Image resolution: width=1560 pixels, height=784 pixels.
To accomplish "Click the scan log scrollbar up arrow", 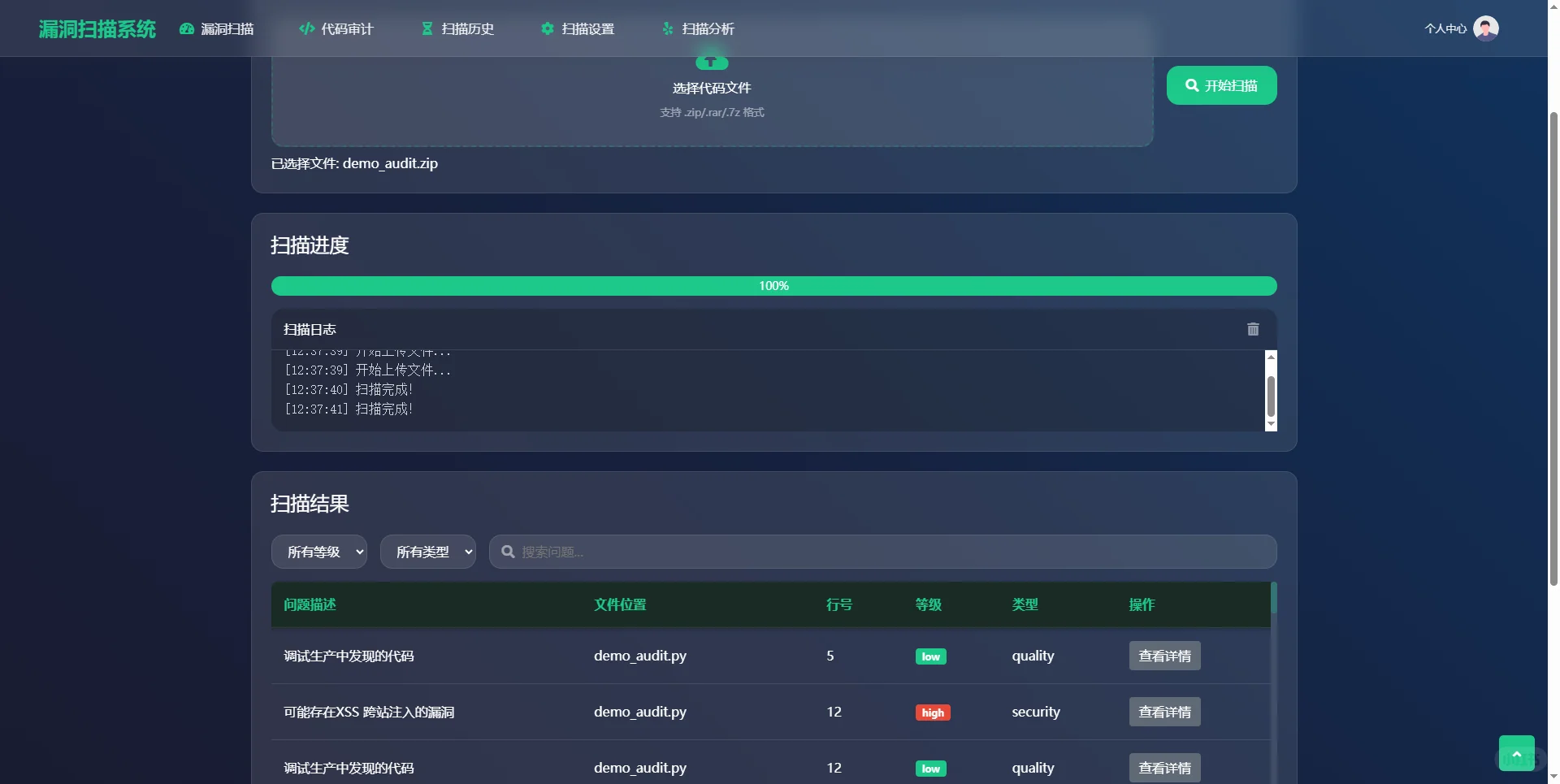I will 1271,356.
